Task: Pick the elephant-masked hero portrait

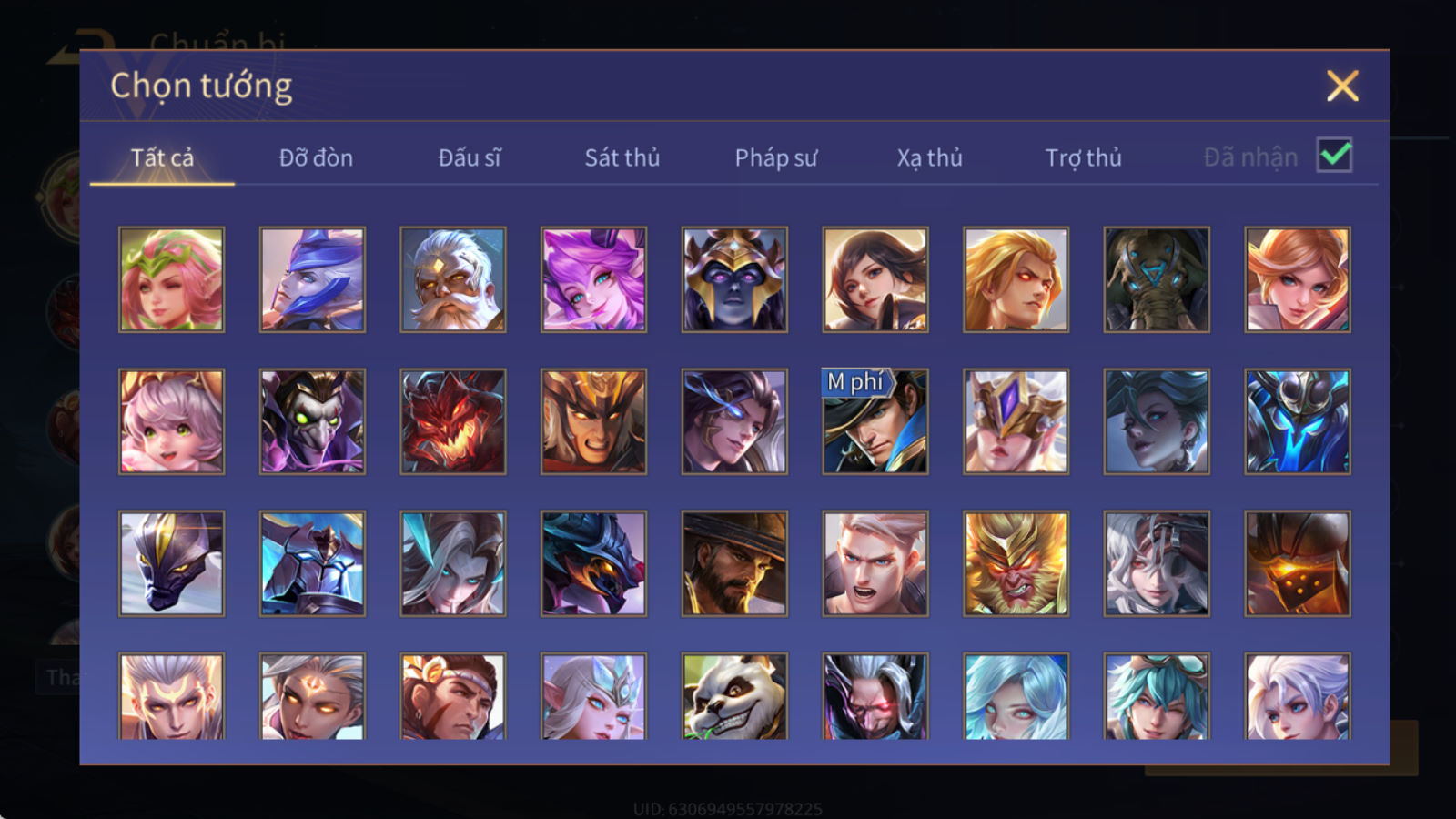Action: 1157,279
